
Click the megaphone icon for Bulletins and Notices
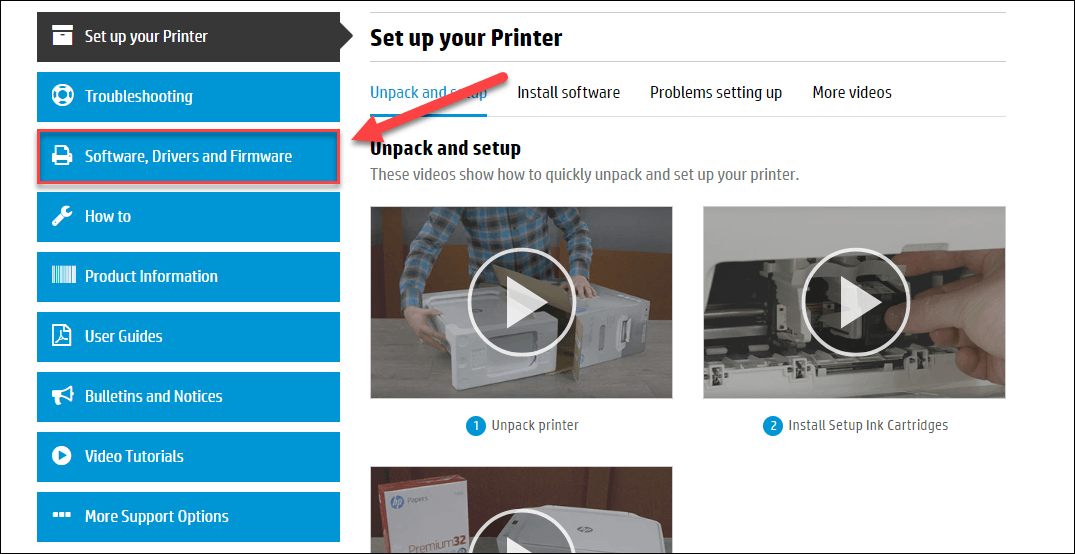62,396
